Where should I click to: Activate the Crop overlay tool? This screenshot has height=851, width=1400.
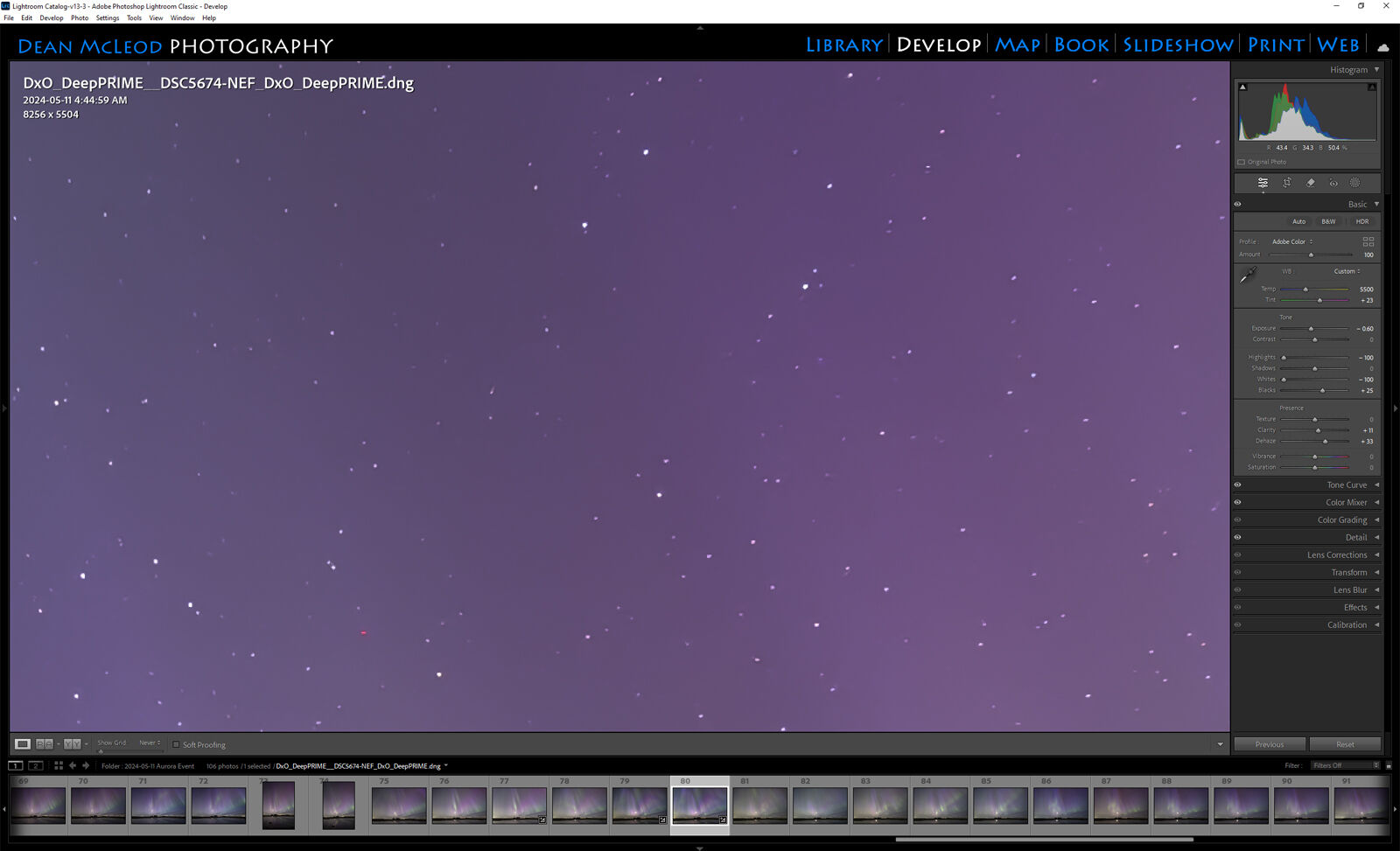1287,183
